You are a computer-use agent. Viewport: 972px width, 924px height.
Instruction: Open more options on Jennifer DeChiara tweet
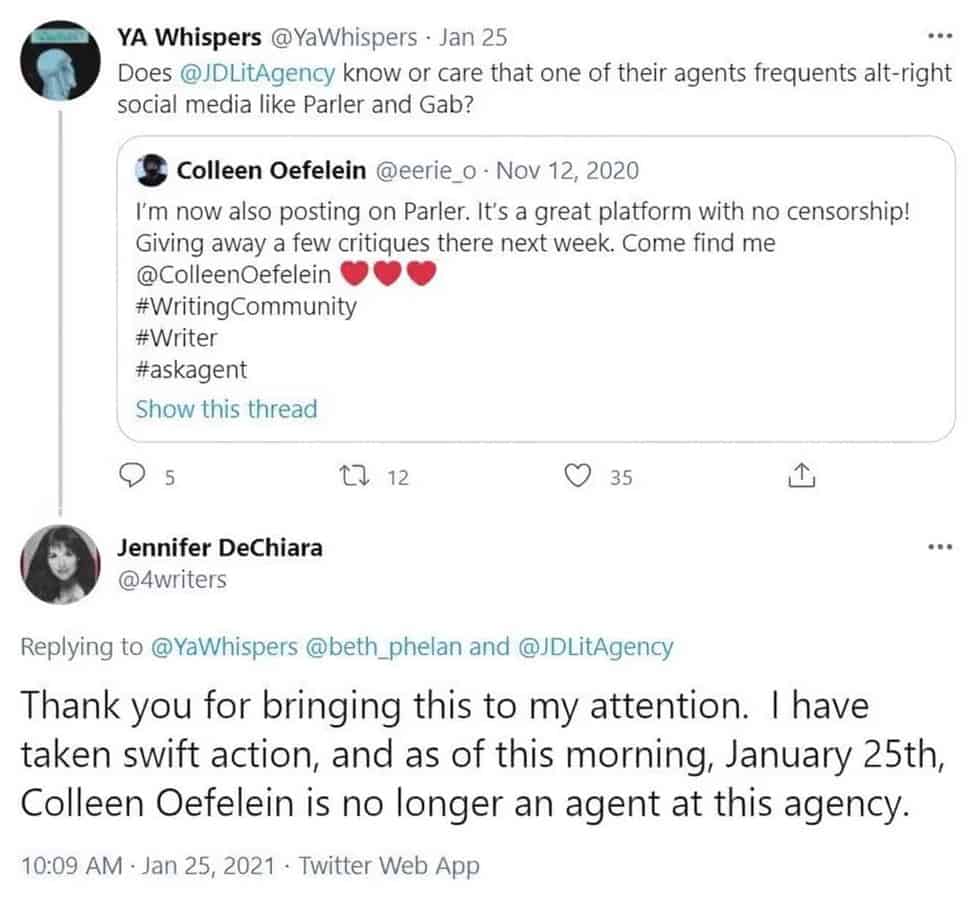pos(940,547)
